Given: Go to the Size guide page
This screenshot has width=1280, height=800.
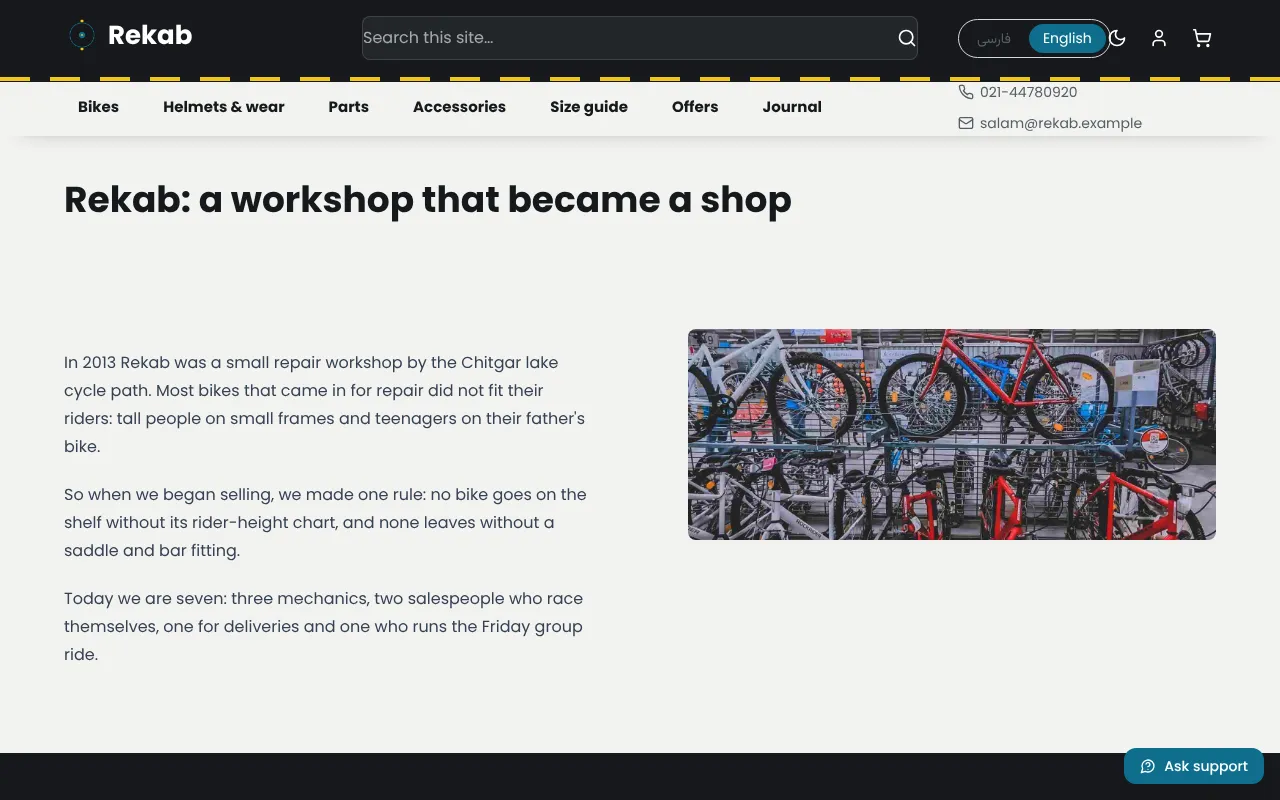Looking at the screenshot, I should tap(589, 107).
